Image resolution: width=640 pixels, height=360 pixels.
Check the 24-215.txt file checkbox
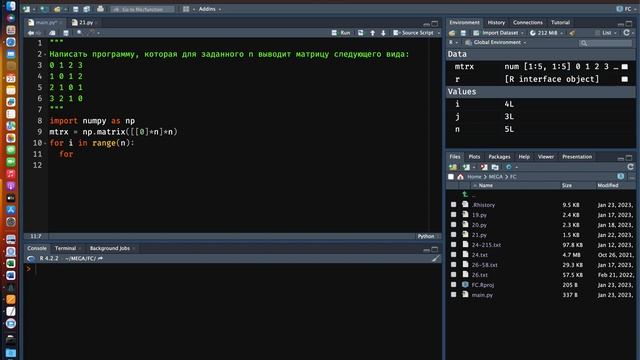pyautogui.click(x=453, y=244)
